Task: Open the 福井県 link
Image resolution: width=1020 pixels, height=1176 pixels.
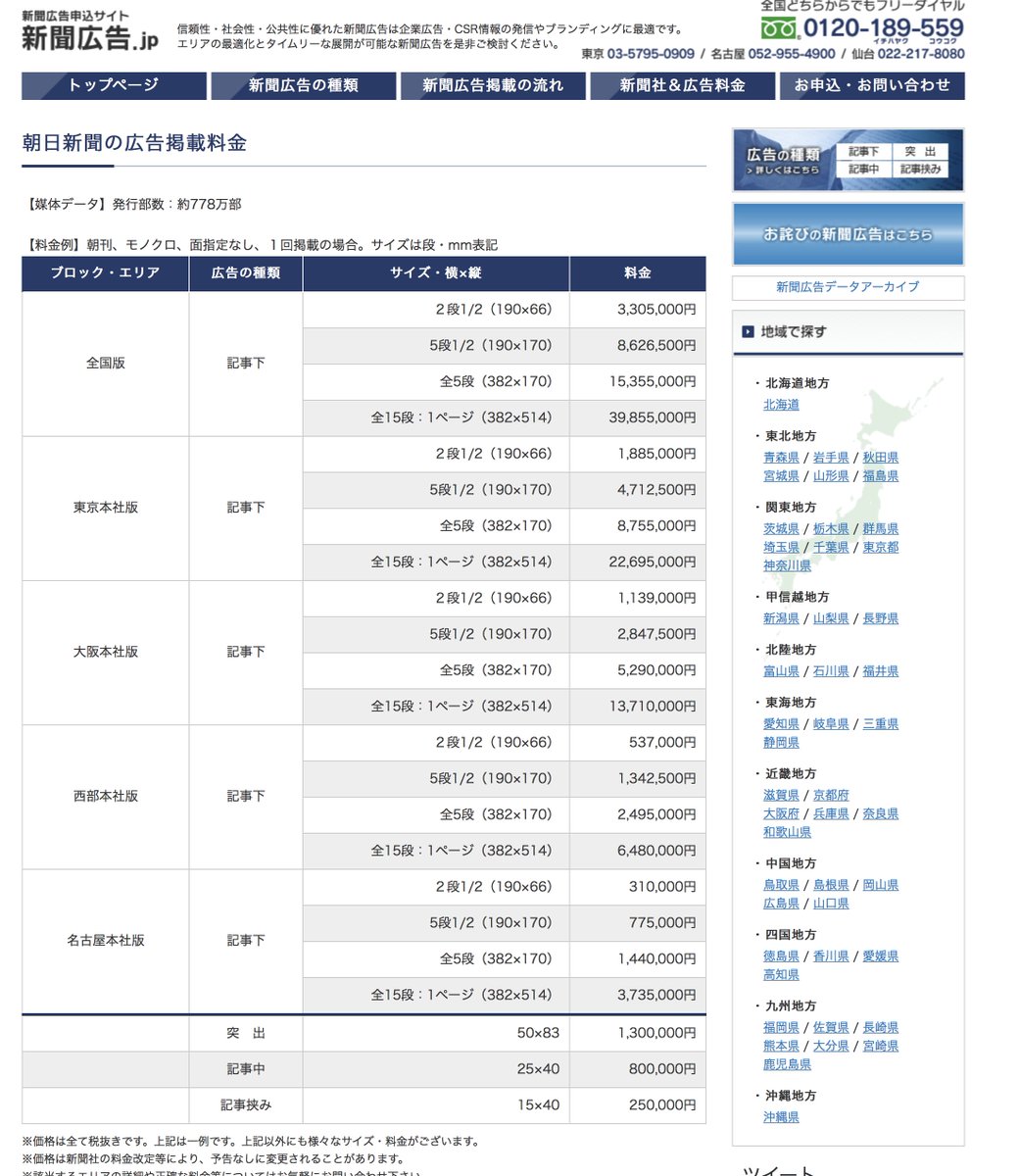Action: click(881, 672)
